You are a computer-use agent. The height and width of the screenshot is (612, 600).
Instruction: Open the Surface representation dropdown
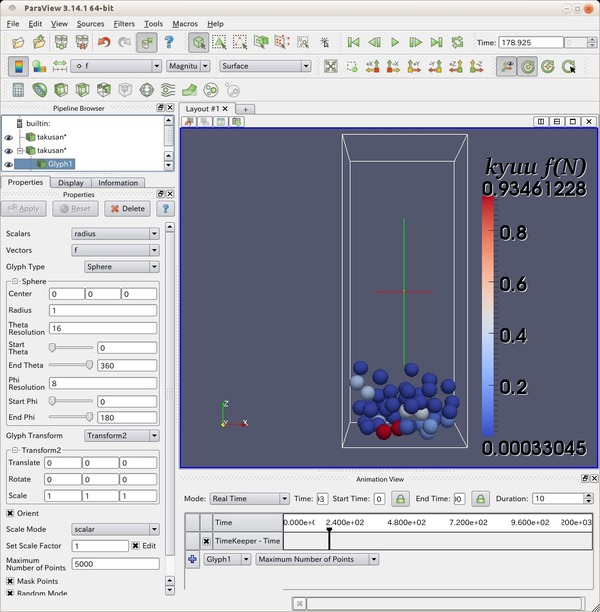tap(265, 66)
